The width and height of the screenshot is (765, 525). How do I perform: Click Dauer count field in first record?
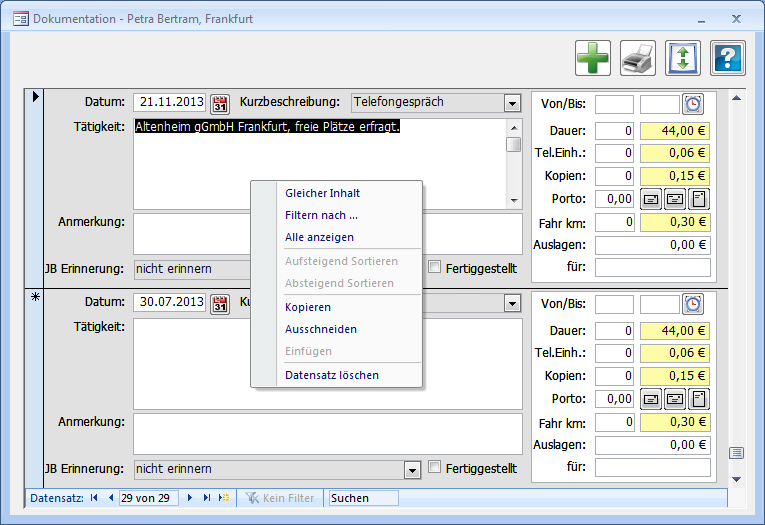pos(614,131)
